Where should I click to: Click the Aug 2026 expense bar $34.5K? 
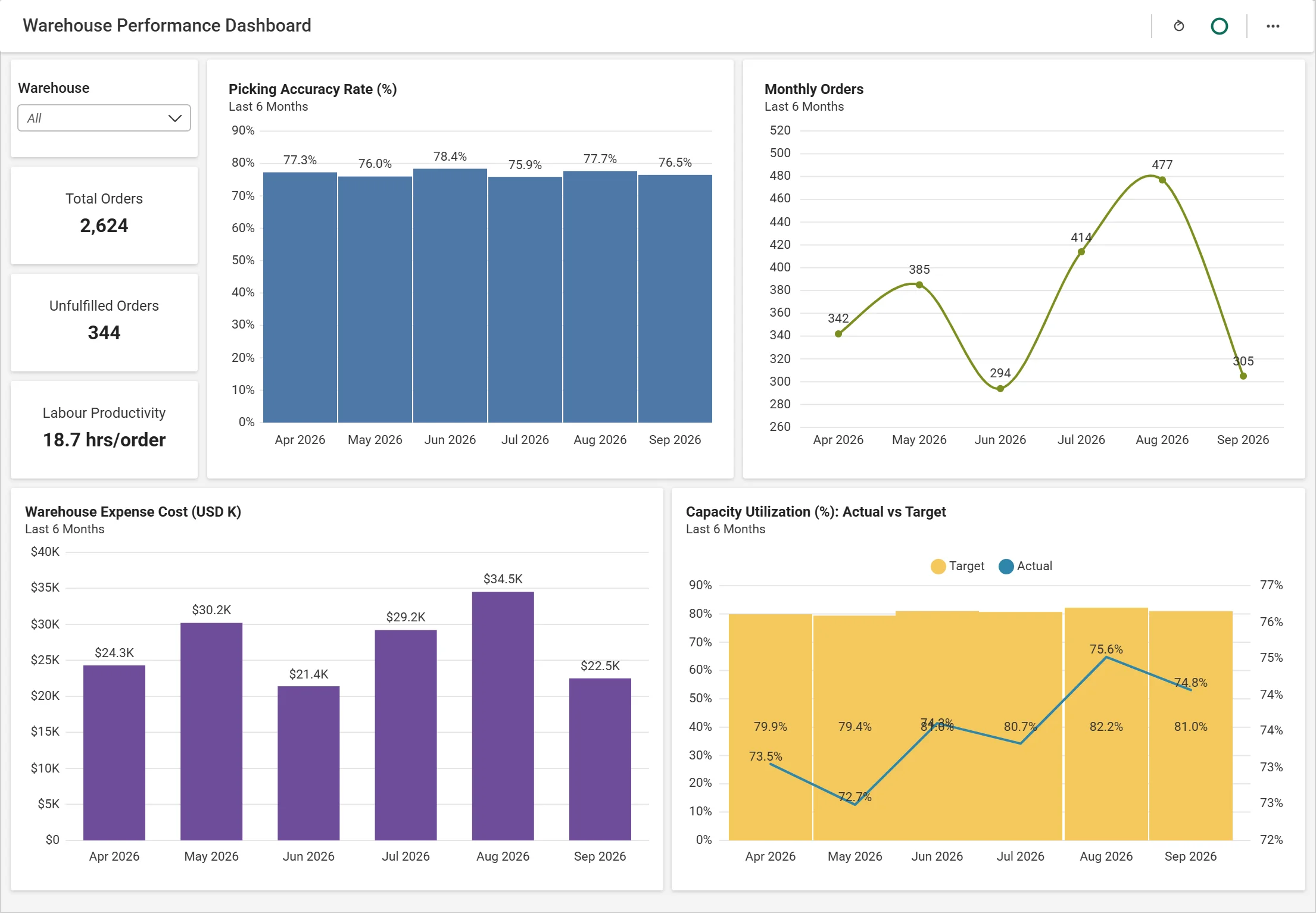coord(503,716)
